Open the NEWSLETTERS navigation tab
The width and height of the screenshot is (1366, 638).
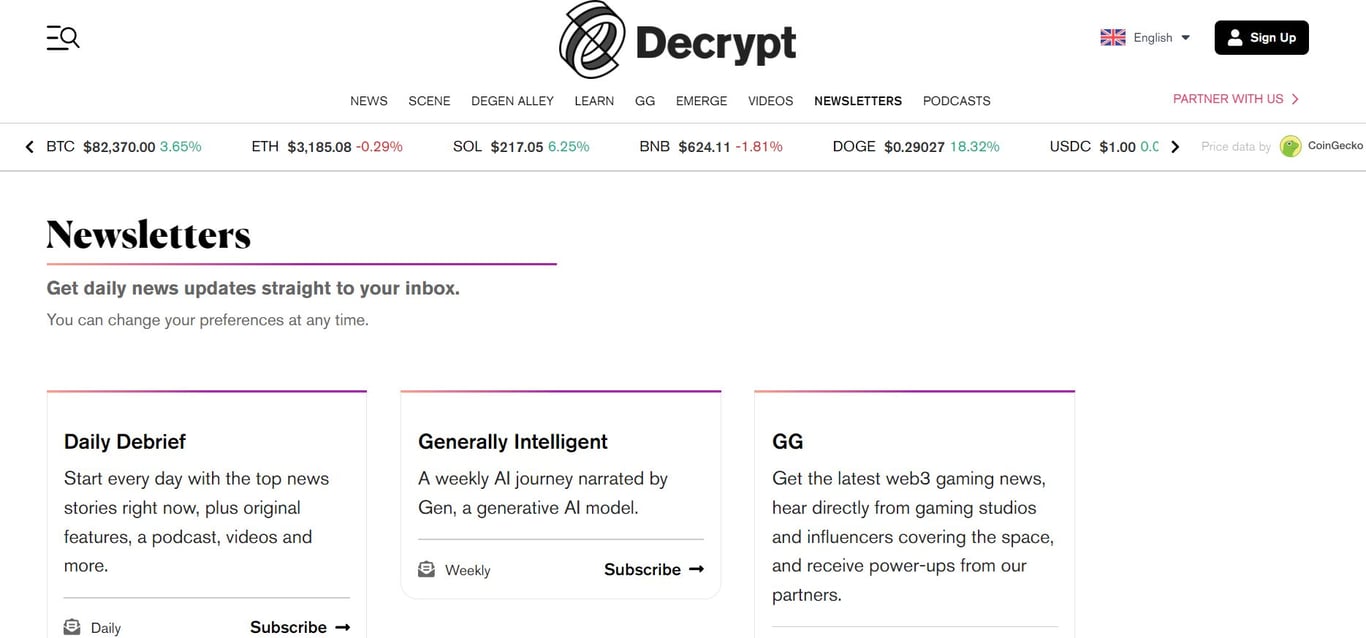click(x=857, y=101)
